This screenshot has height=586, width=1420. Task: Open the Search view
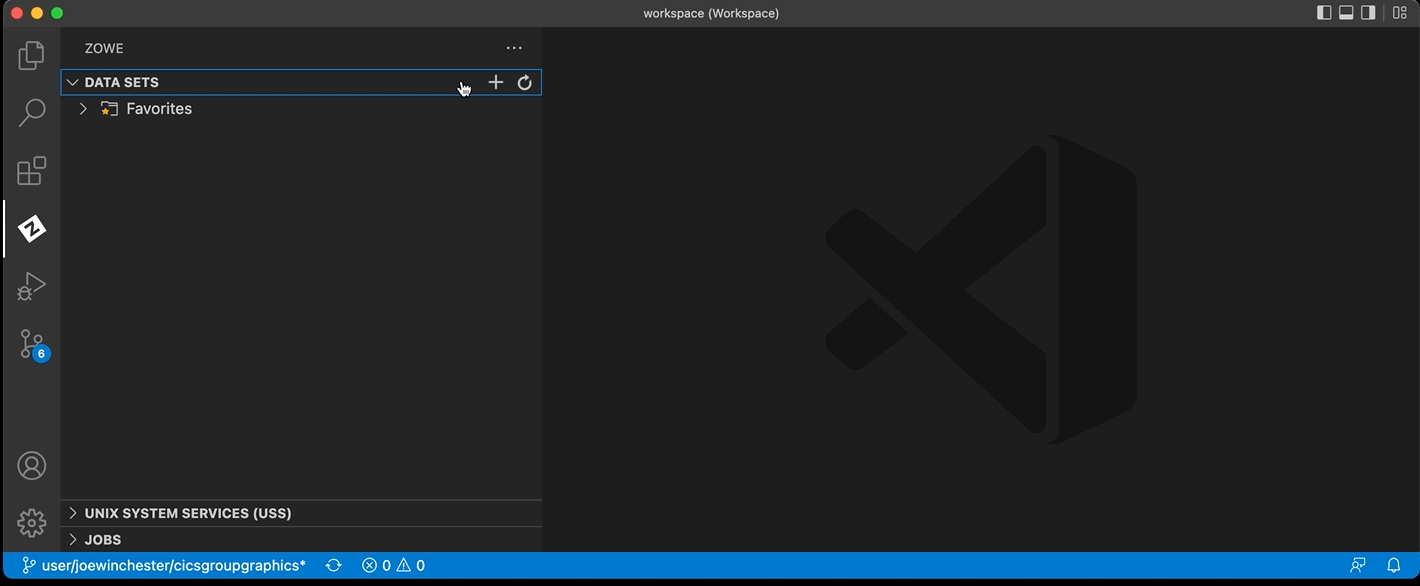pos(31,112)
